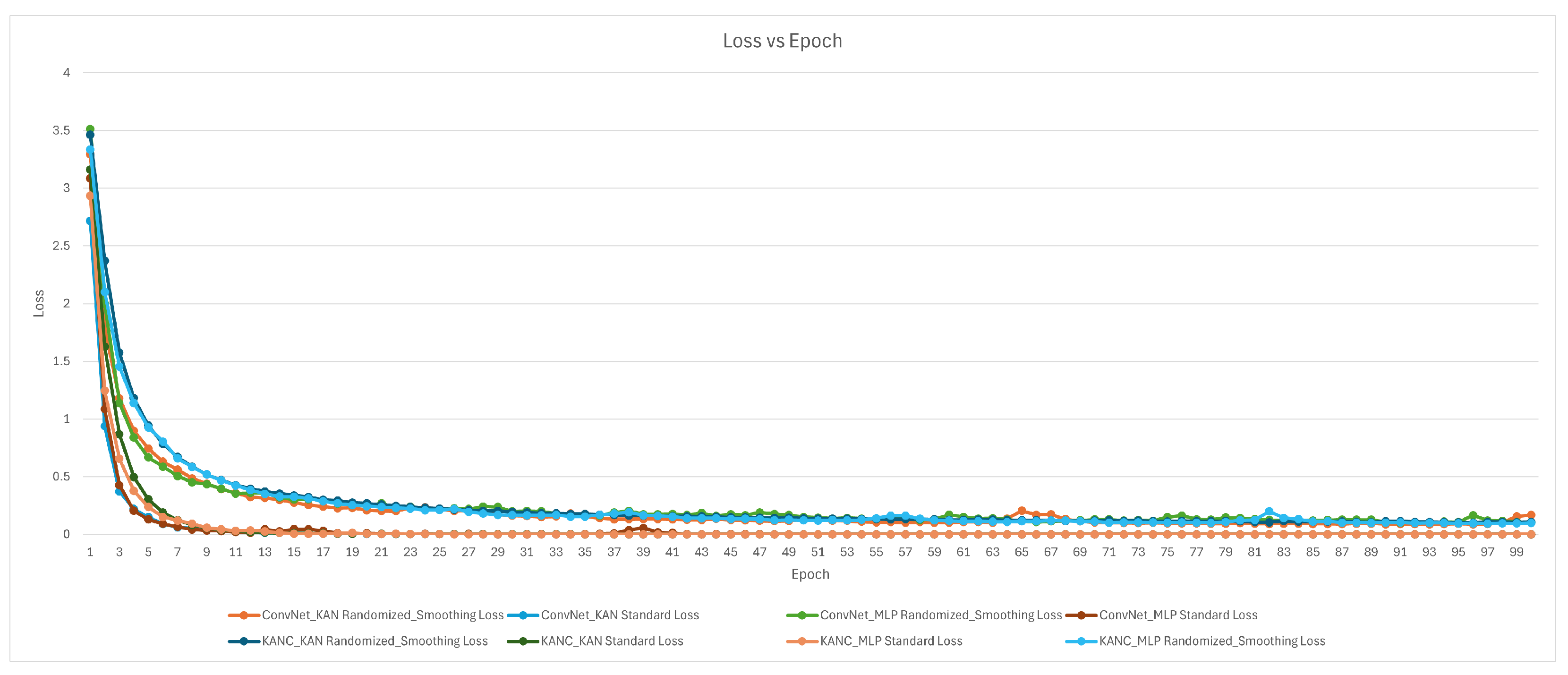Click the 3.5 label on the y-axis
The height and width of the screenshot is (675, 1568).
61,130
